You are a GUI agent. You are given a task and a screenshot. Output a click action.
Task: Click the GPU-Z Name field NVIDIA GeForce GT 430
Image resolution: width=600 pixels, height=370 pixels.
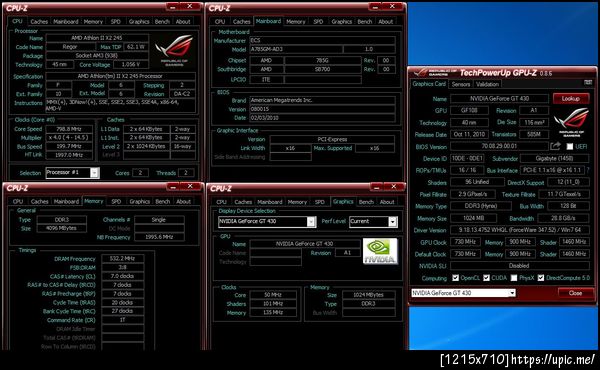pos(499,98)
